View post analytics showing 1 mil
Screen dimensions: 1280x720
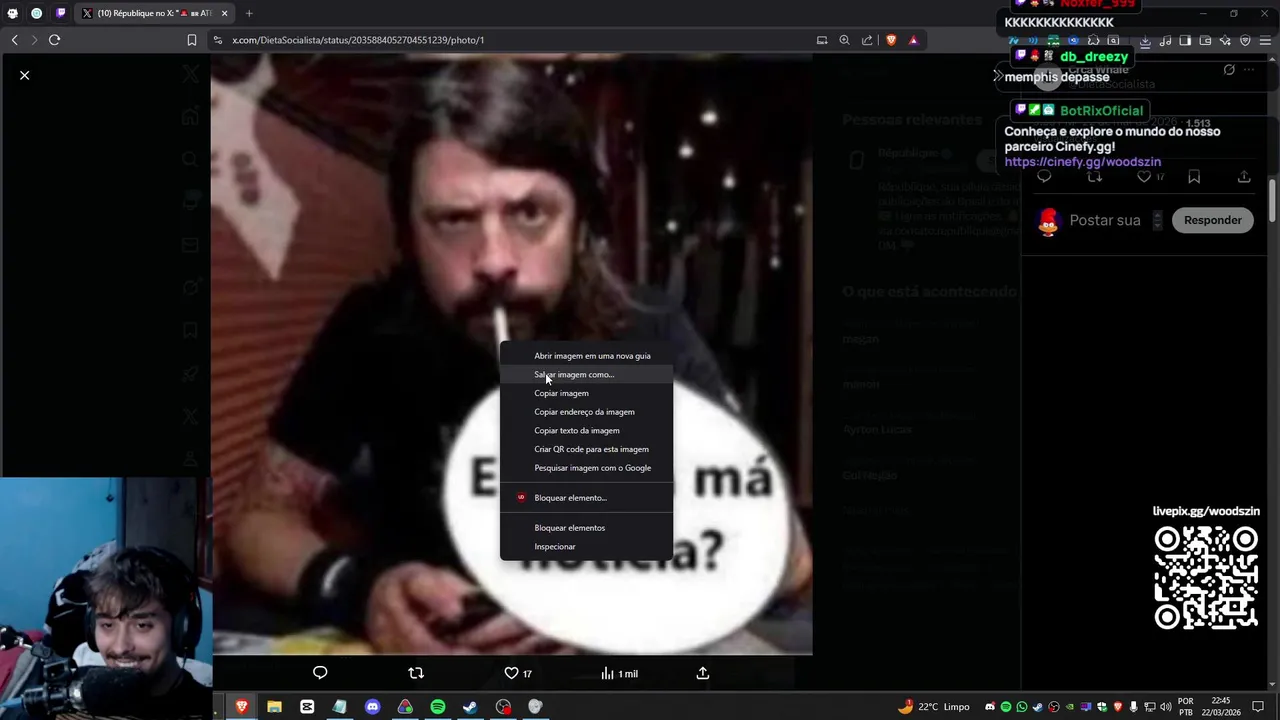(x=619, y=673)
